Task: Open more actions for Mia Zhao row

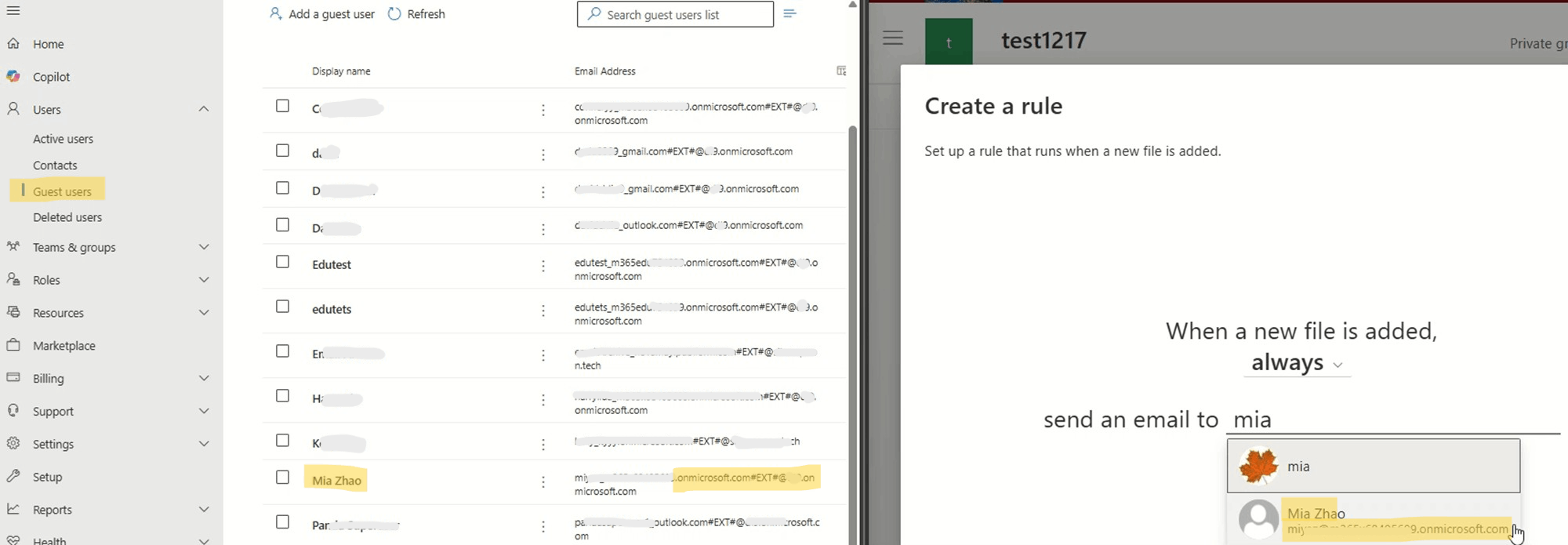Action: click(543, 482)
